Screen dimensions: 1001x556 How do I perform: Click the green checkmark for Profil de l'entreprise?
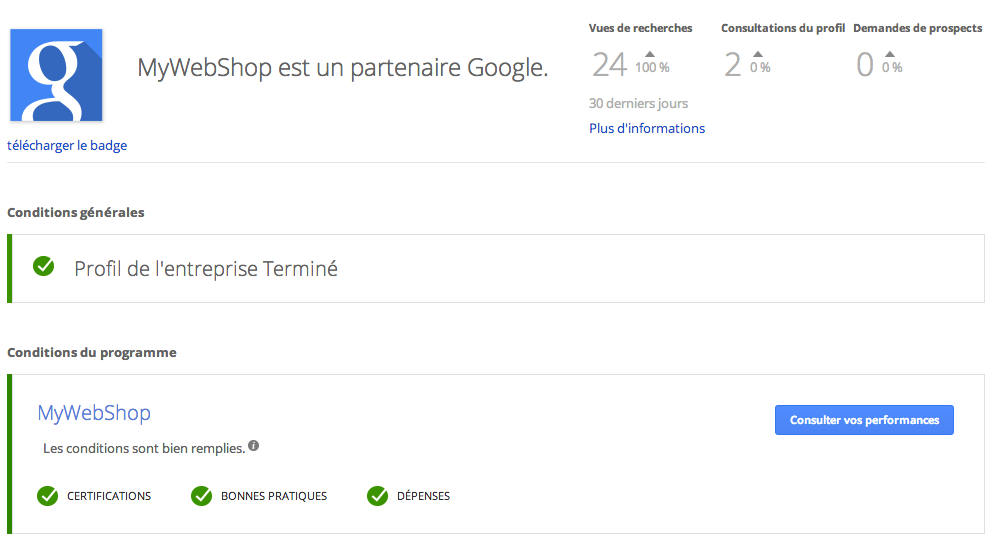click(44, 266)
